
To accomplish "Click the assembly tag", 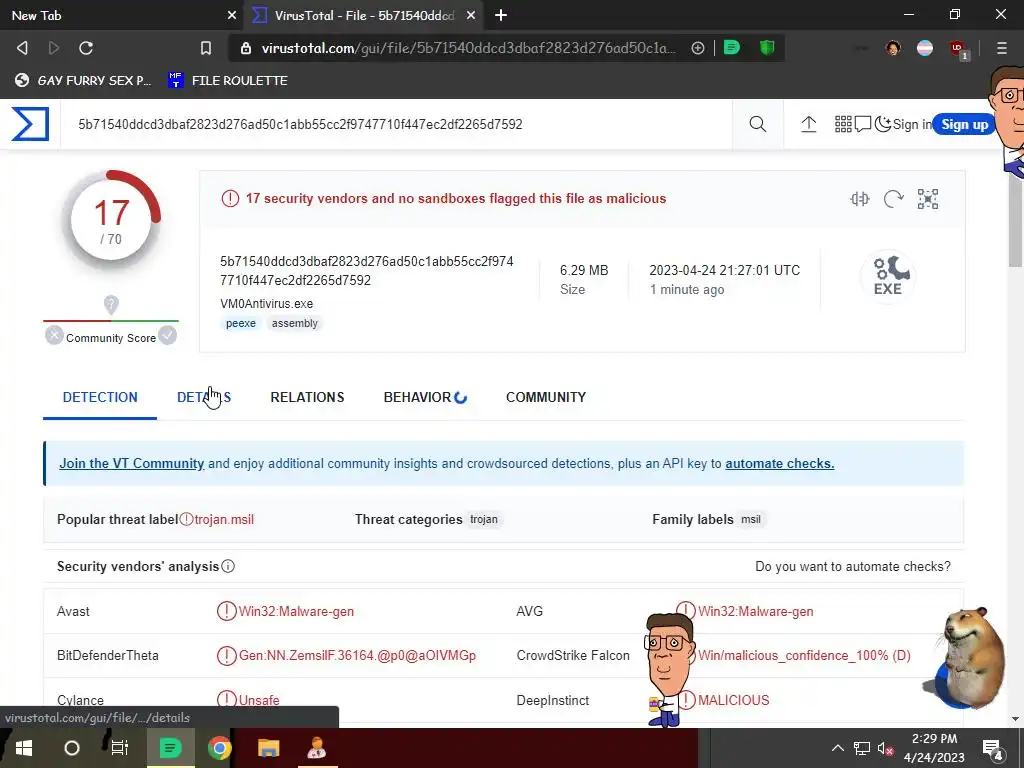I will [295, 323].
